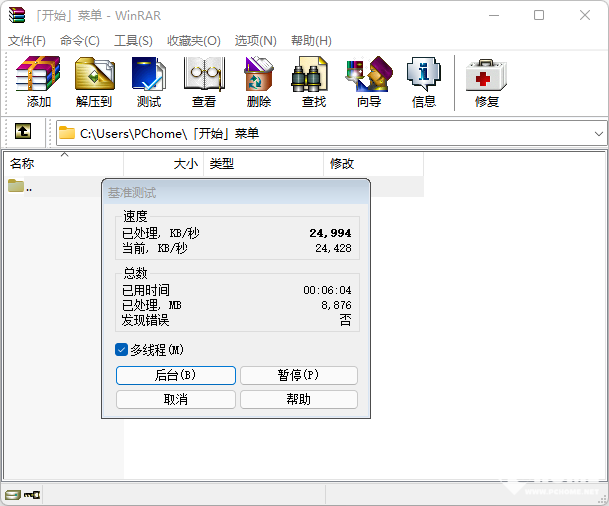Click the 00:06:04 elapsed time value
Viewport: 609px width, 506px height.
click(327, 290)
